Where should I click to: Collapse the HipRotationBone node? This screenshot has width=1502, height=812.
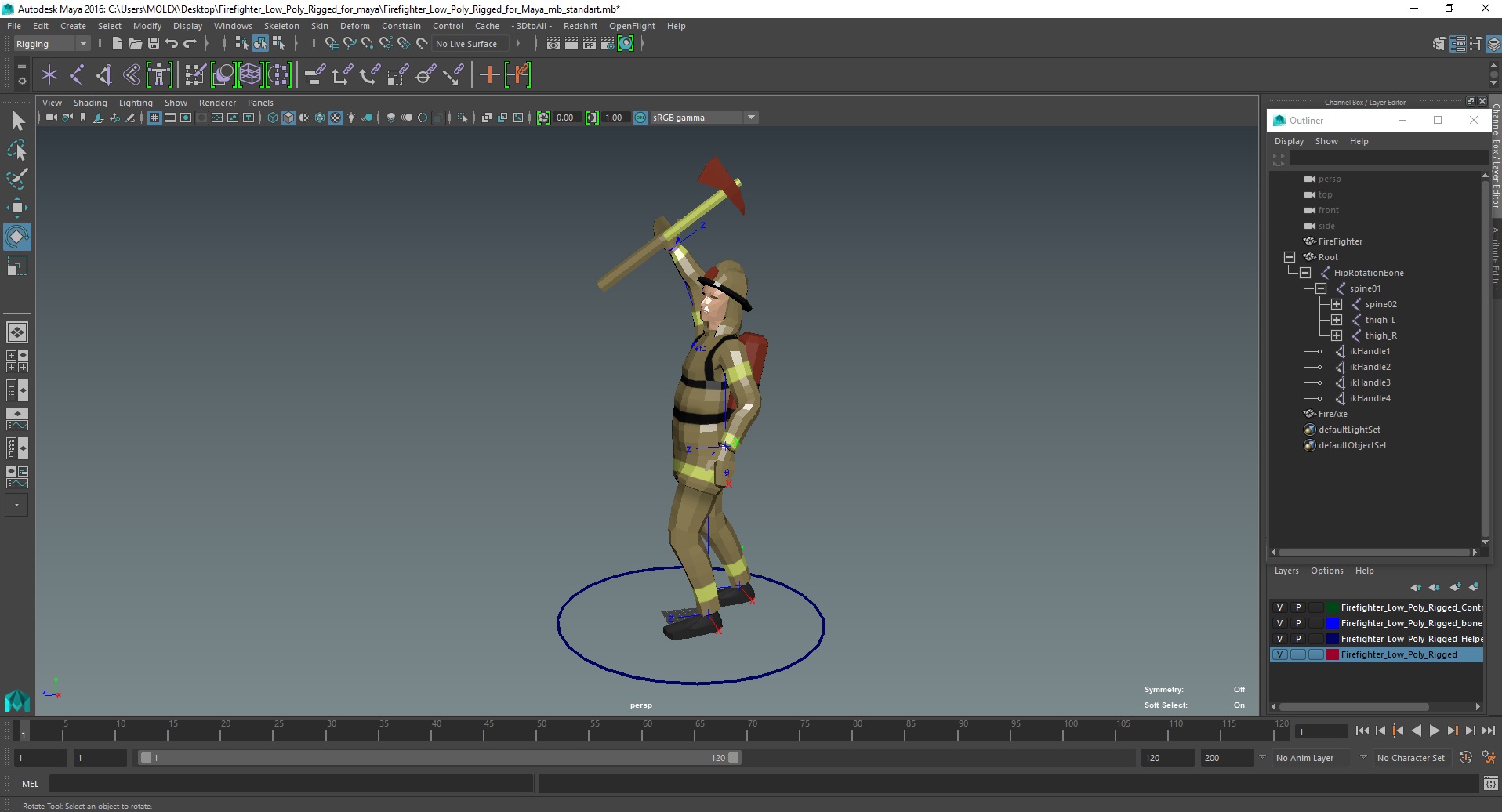pyautogui.click(x=1305, y=273)
